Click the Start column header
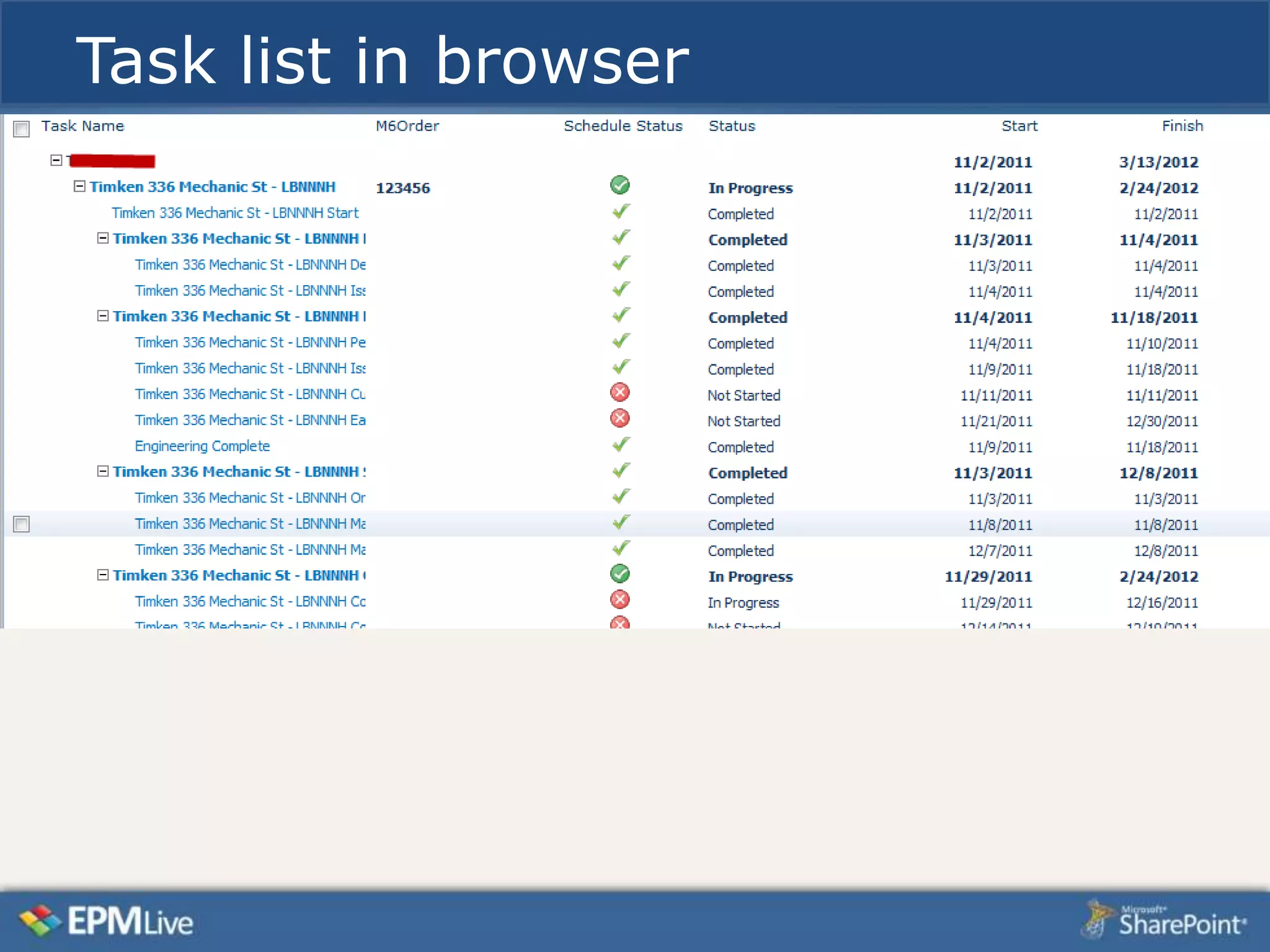Image resolution: width=1270 pixels, height=952 pixels. pyautogui.click(x=1019, y=126)
